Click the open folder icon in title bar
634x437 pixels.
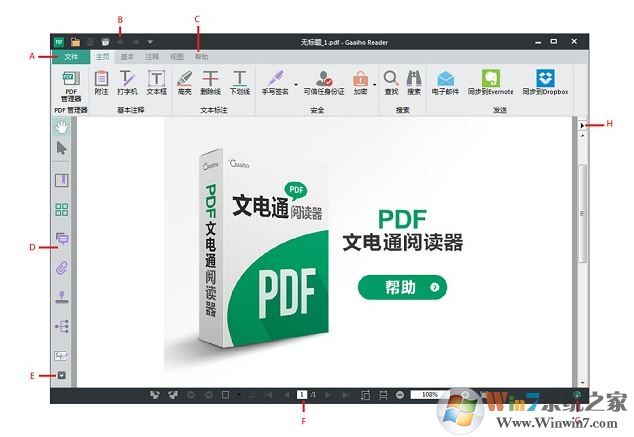tap(75, 42)
